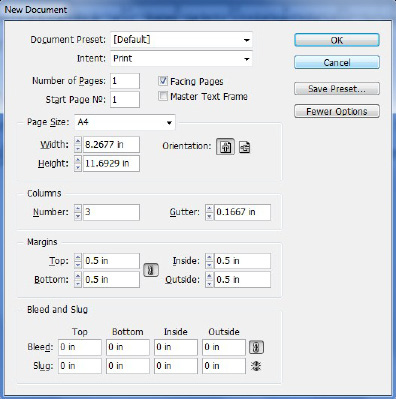The width and height of the screenshot is (399, 403).
Task: Click Gutter stepper arrows
Action: 209,212
